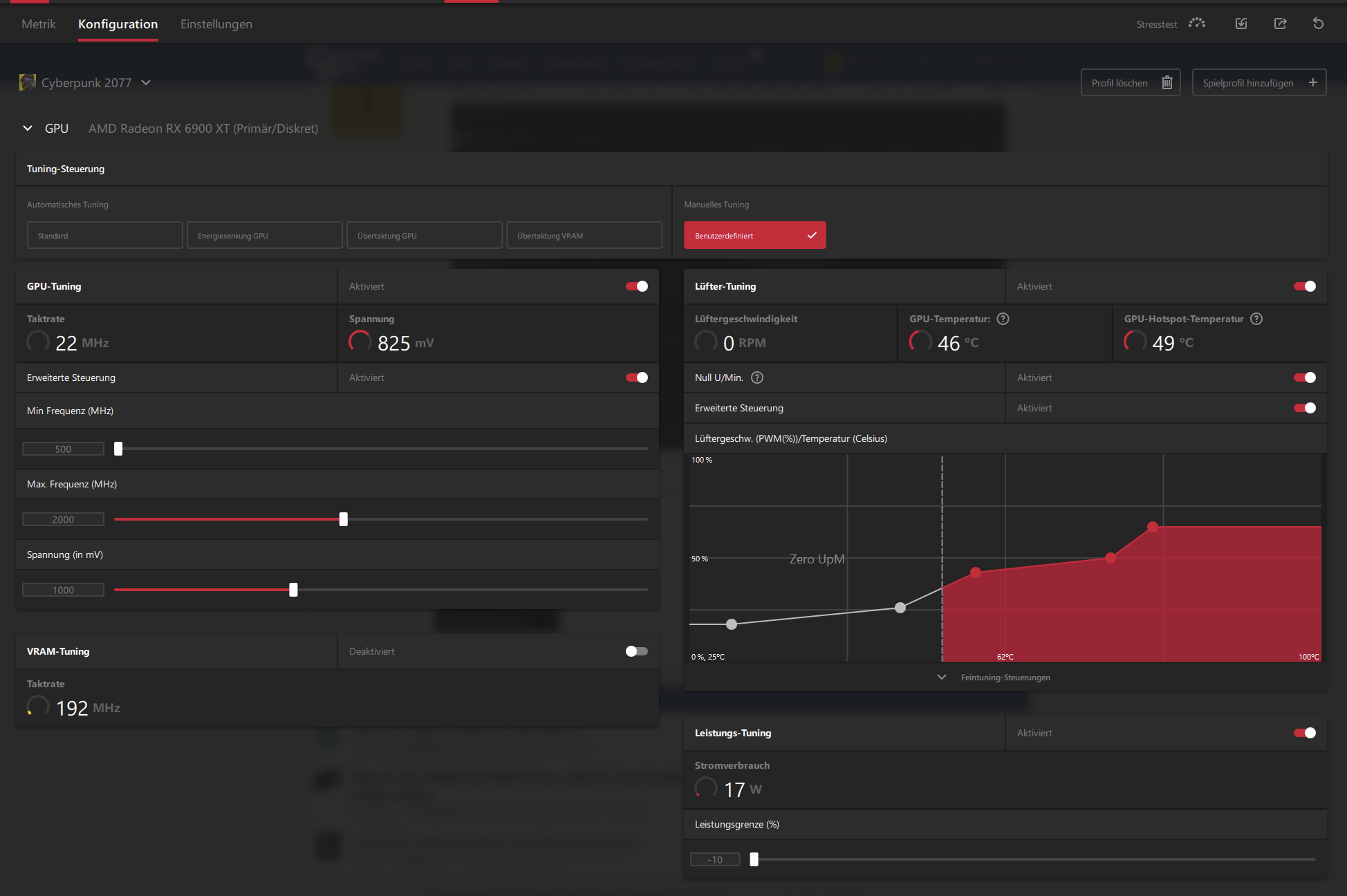Switch to the Metrik tab
The image size is (1347, 896).
[39, 24]
